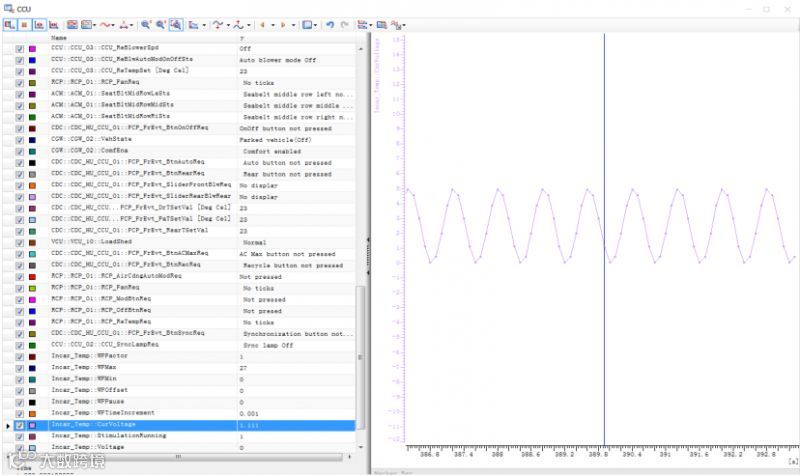Click the first toolbar icon at far left
Screen dimensions: 800x476
9,23
